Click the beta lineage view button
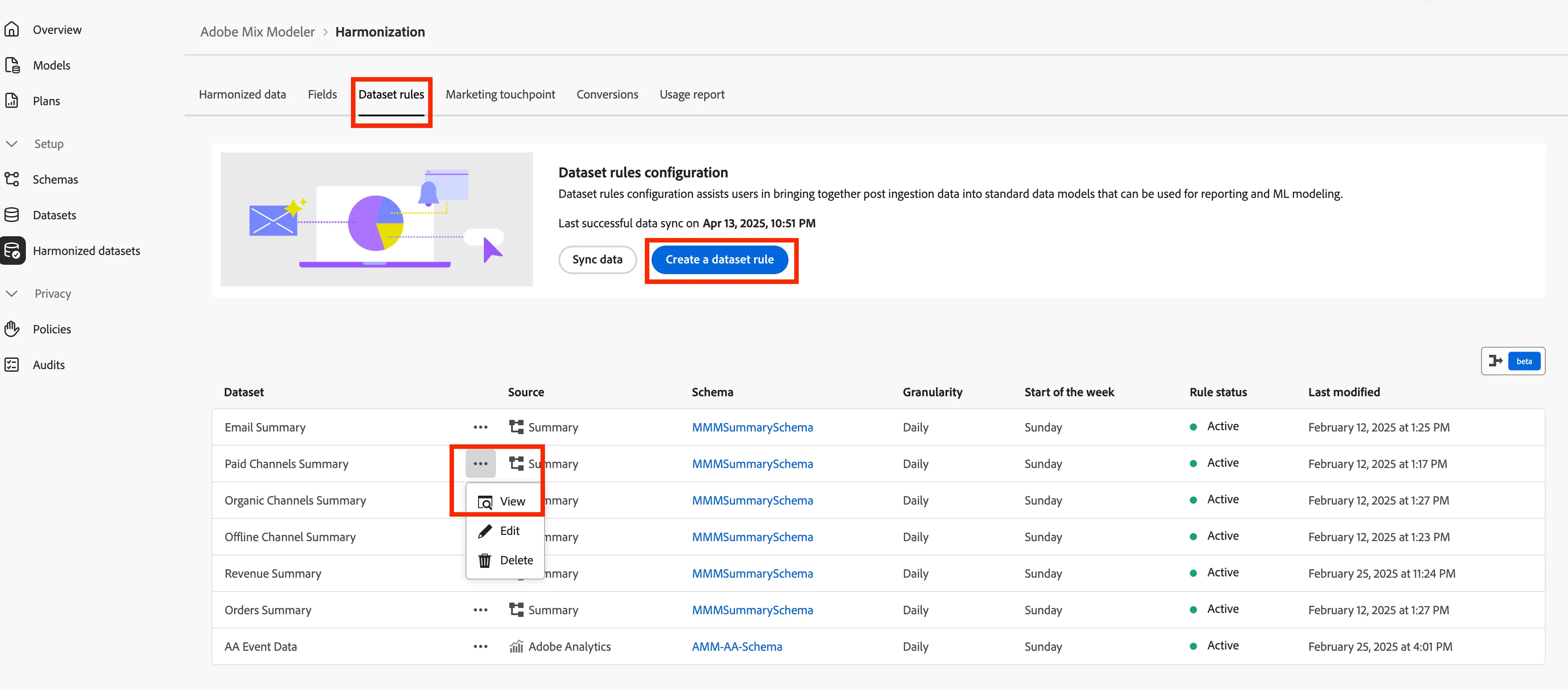This screenshot has width=1568, height=690. click(x=1513, y=361)
